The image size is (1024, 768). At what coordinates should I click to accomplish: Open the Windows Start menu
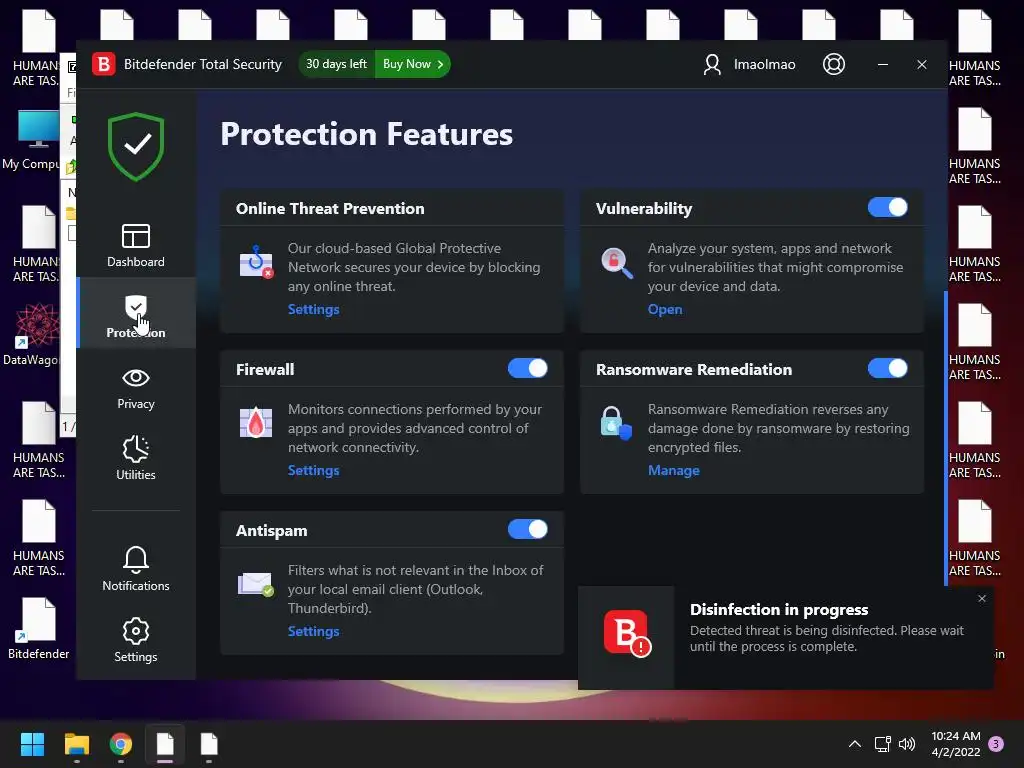32,744
